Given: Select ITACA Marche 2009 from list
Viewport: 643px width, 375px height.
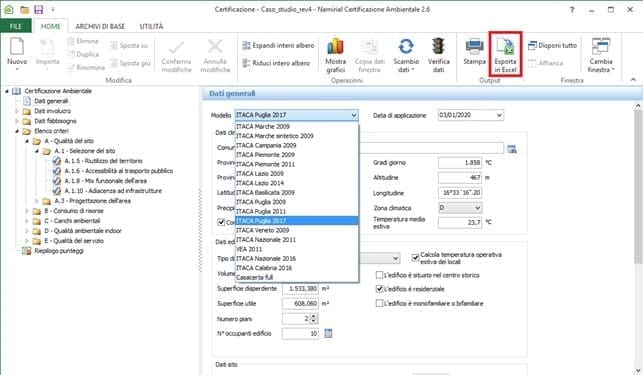Looking at the screenshot, I should [296, 126].
